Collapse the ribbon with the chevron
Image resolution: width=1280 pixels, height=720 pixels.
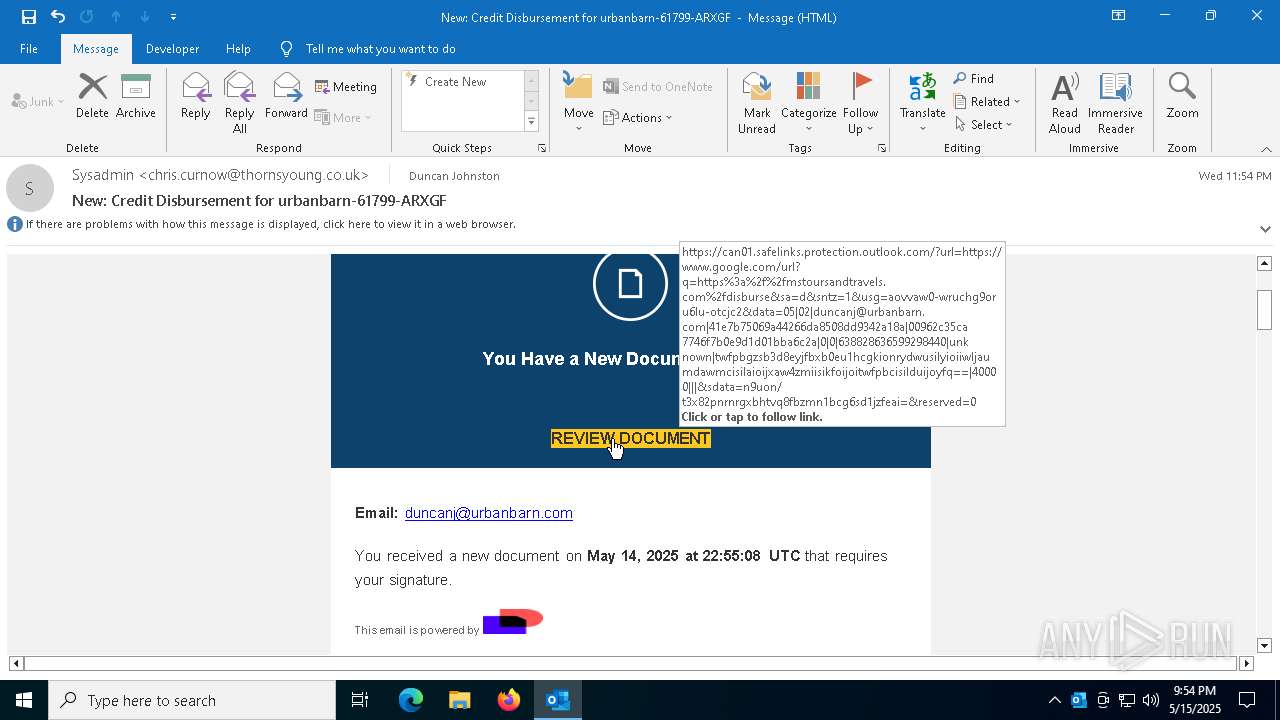[x=1265, y=149]
